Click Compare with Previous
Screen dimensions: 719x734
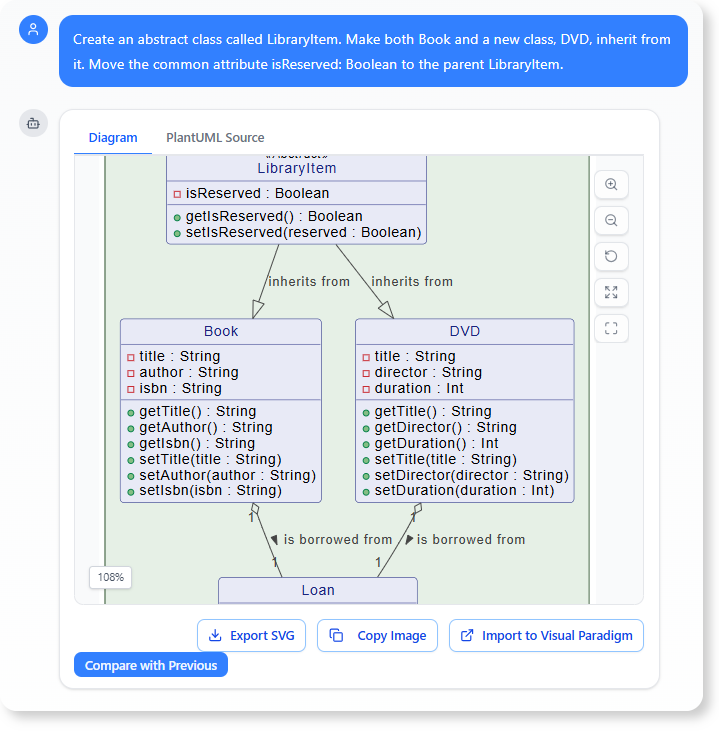tap(151, 665)
